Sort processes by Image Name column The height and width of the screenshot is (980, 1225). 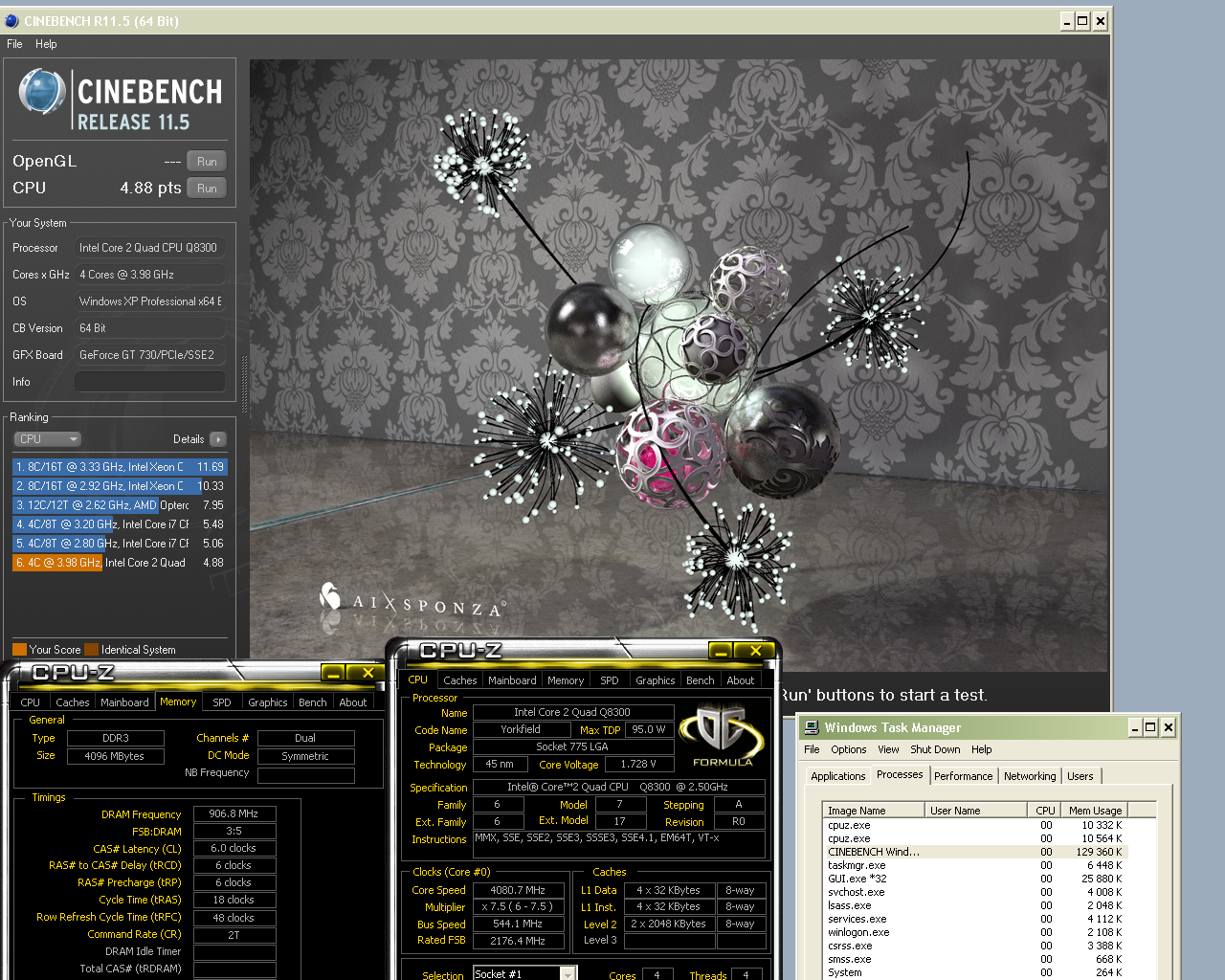[x=874, y=811]
